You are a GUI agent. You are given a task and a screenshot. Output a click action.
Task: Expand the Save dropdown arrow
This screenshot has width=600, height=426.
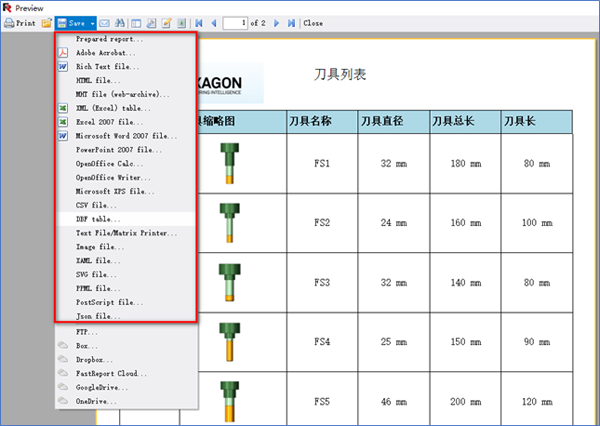92,22
